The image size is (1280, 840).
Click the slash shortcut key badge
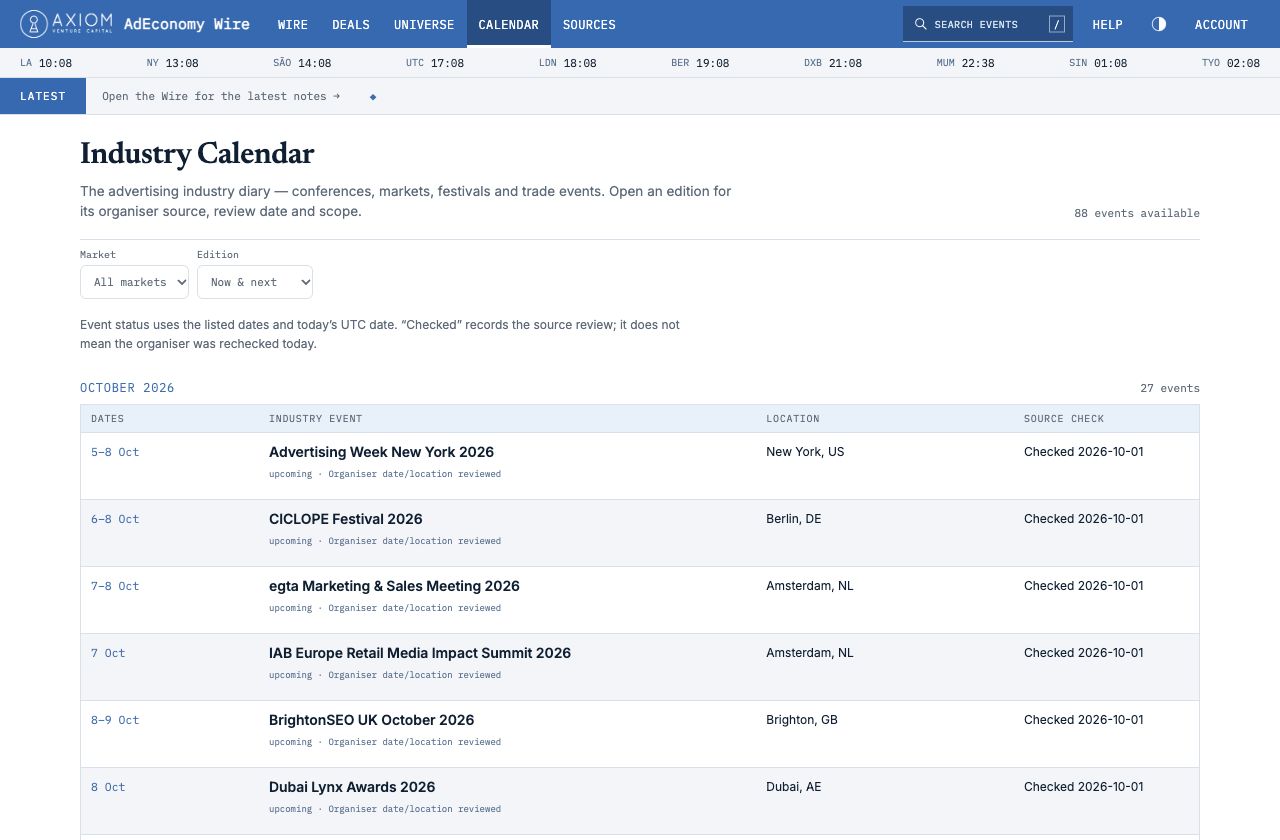pos(1056,24)
